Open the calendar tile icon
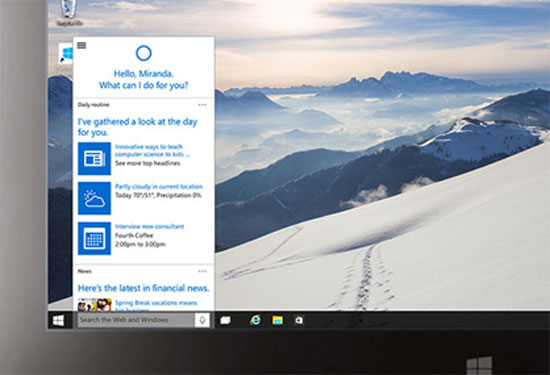Viewport: 550px width, 375px height. point(94,239)
